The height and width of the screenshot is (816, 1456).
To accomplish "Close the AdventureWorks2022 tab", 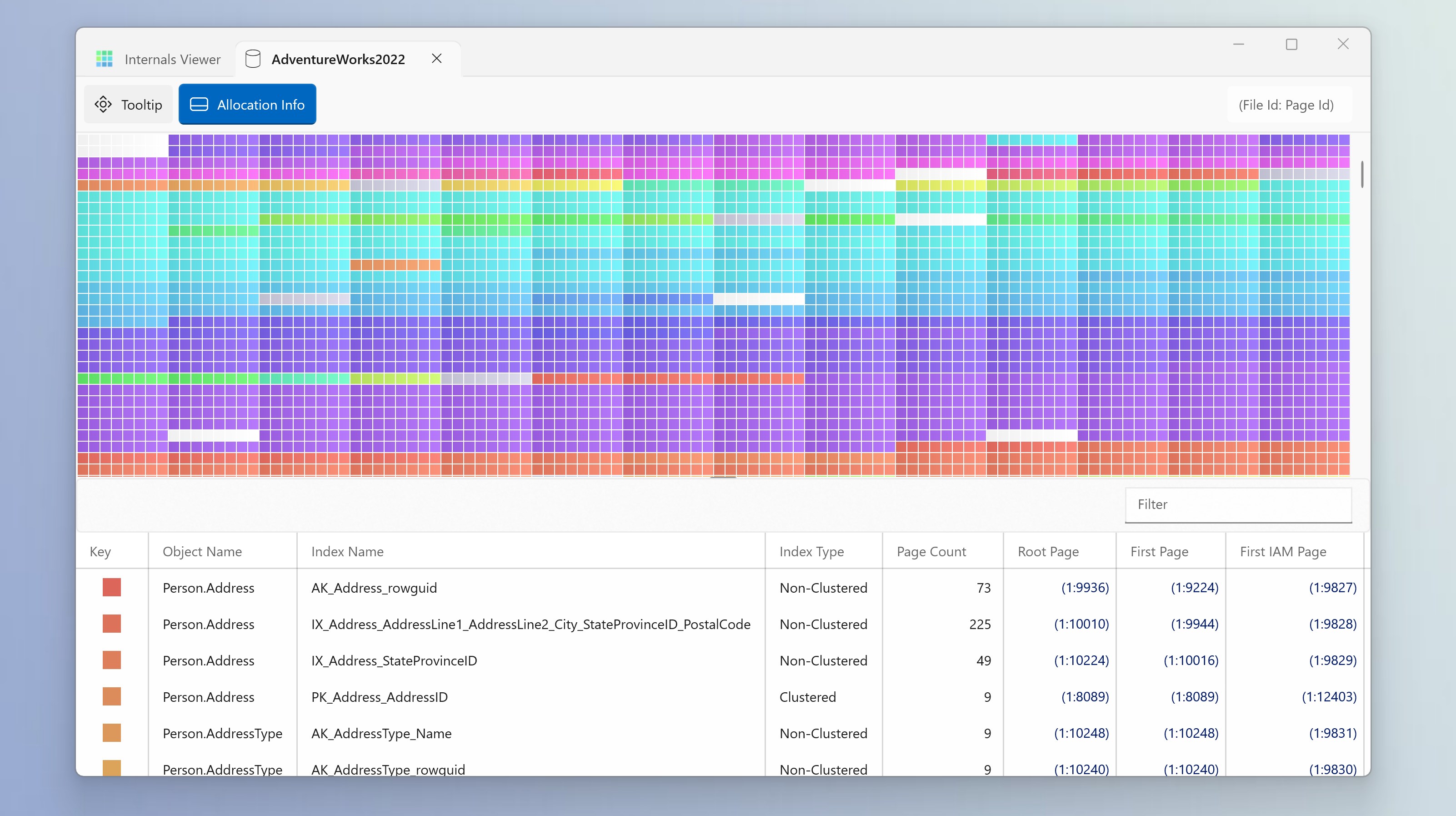I will 436,58.
